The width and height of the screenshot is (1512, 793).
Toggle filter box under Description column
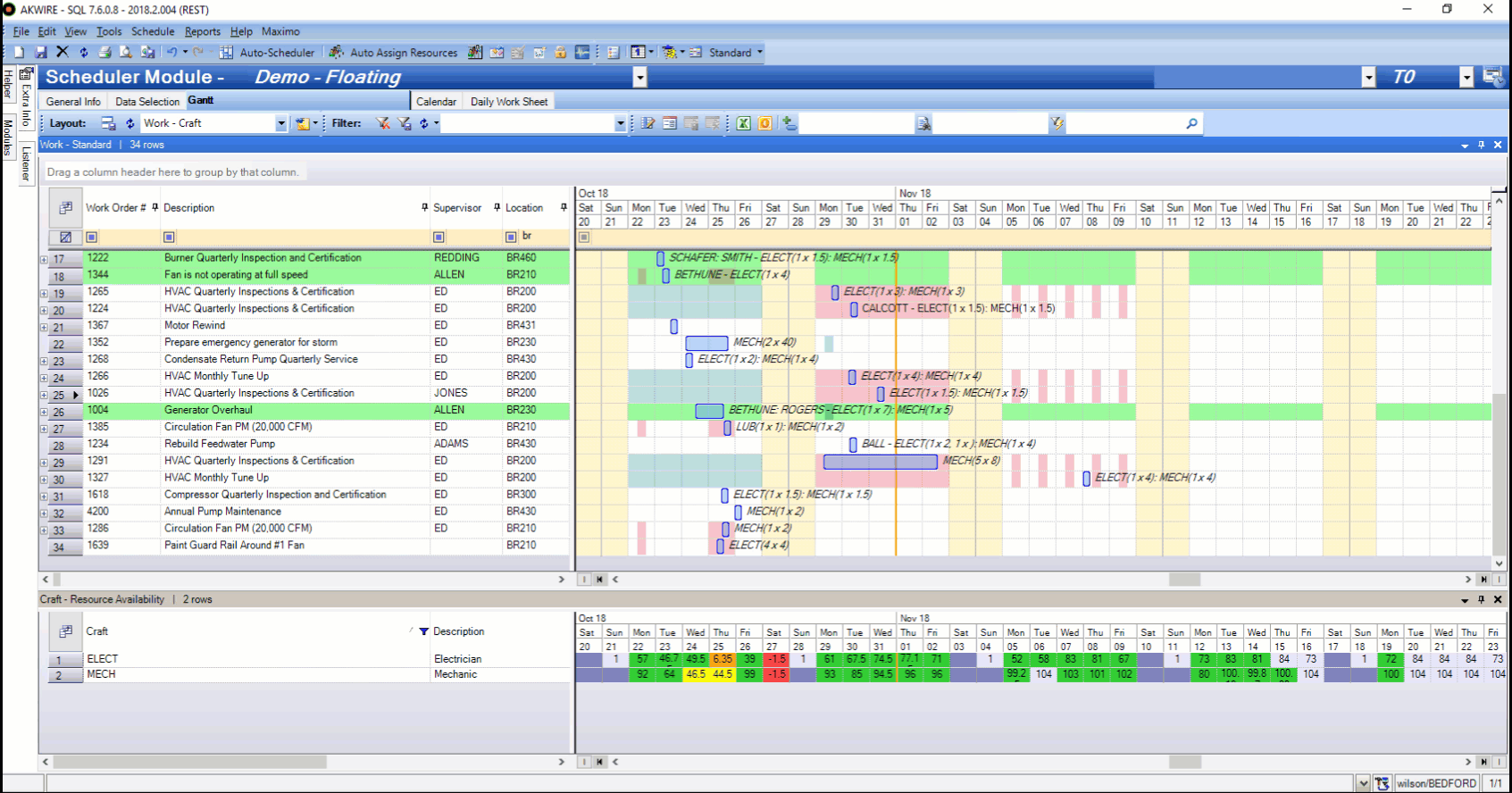coord(169,238)
